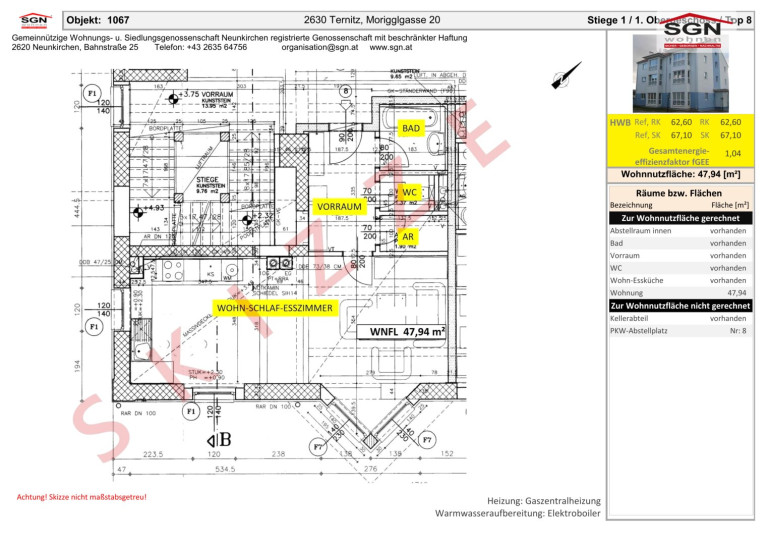
Task: Click the north arrow compass symbol
Action: click(566, 76)
